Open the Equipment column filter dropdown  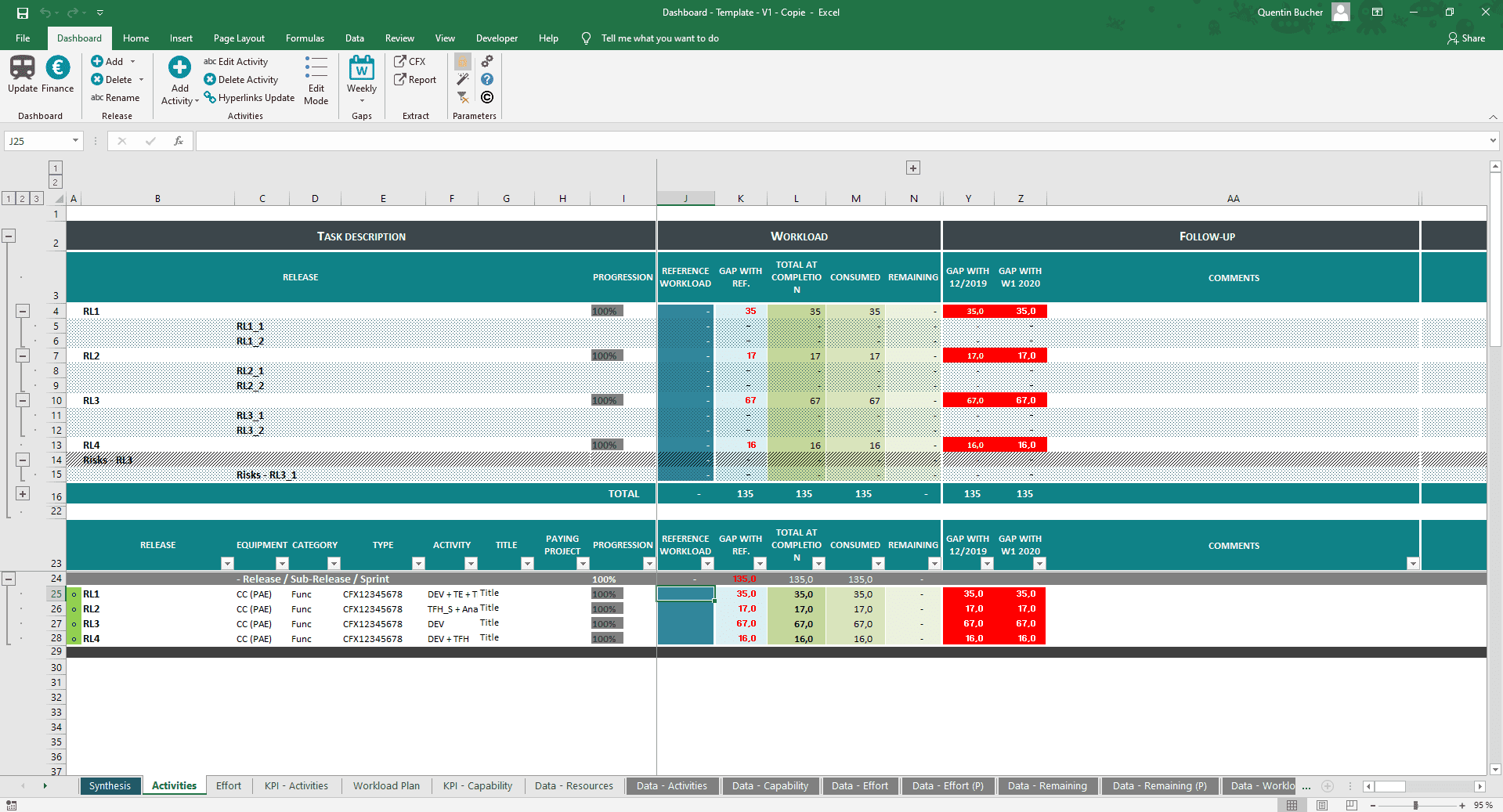282,563
